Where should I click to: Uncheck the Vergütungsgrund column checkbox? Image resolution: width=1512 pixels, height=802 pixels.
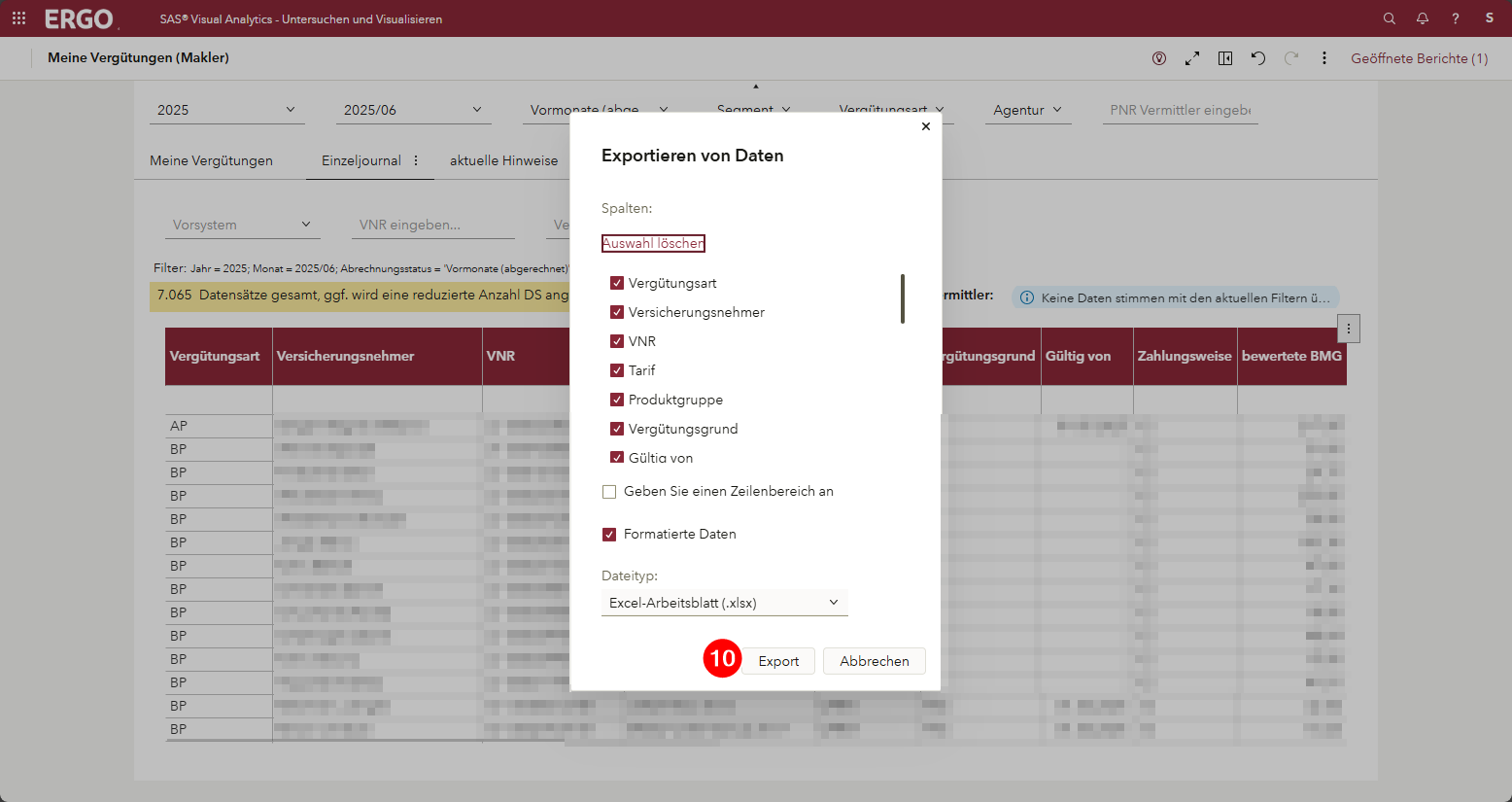(617, 429)
